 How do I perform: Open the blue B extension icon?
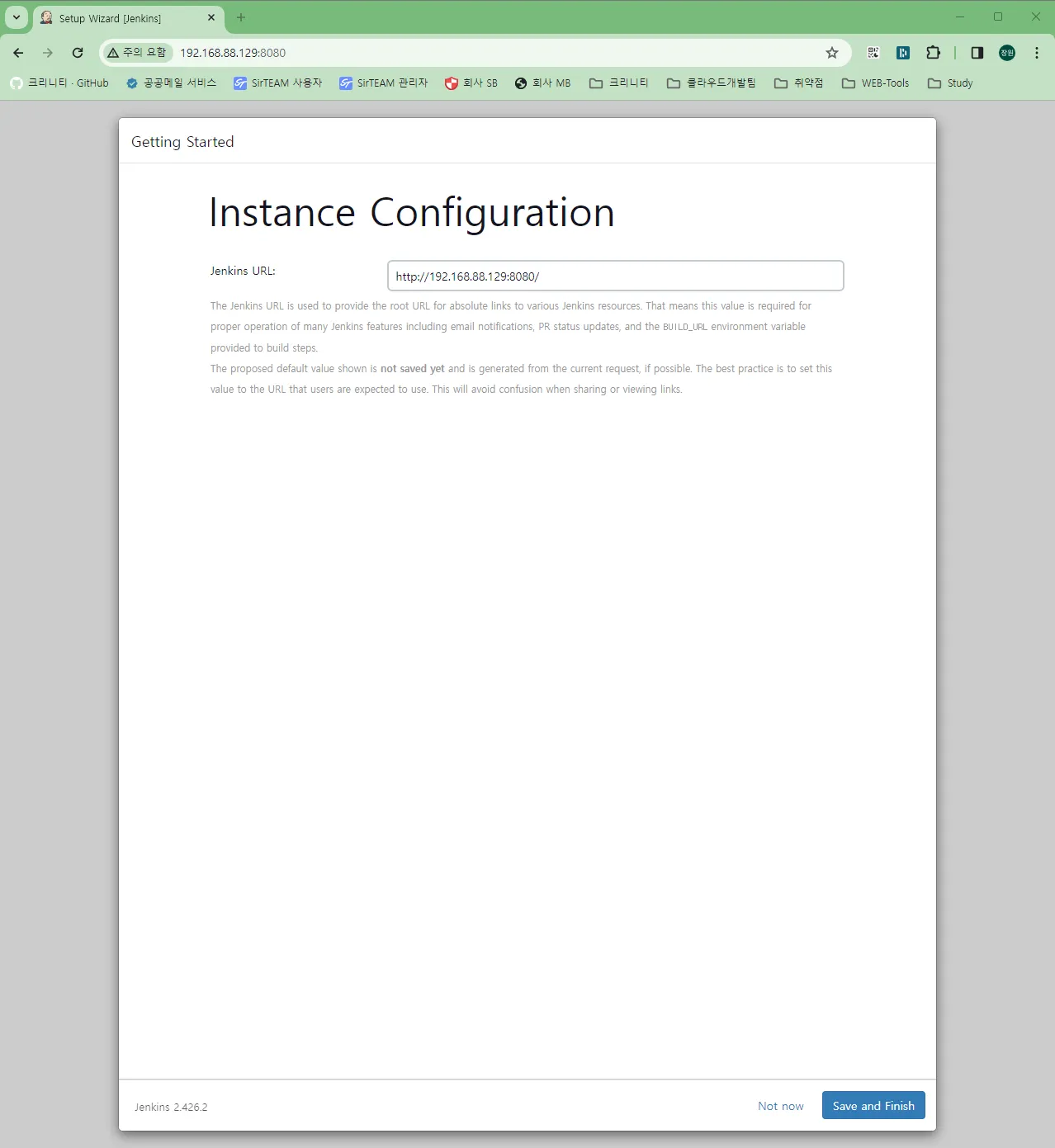click(x=903, y=53)
